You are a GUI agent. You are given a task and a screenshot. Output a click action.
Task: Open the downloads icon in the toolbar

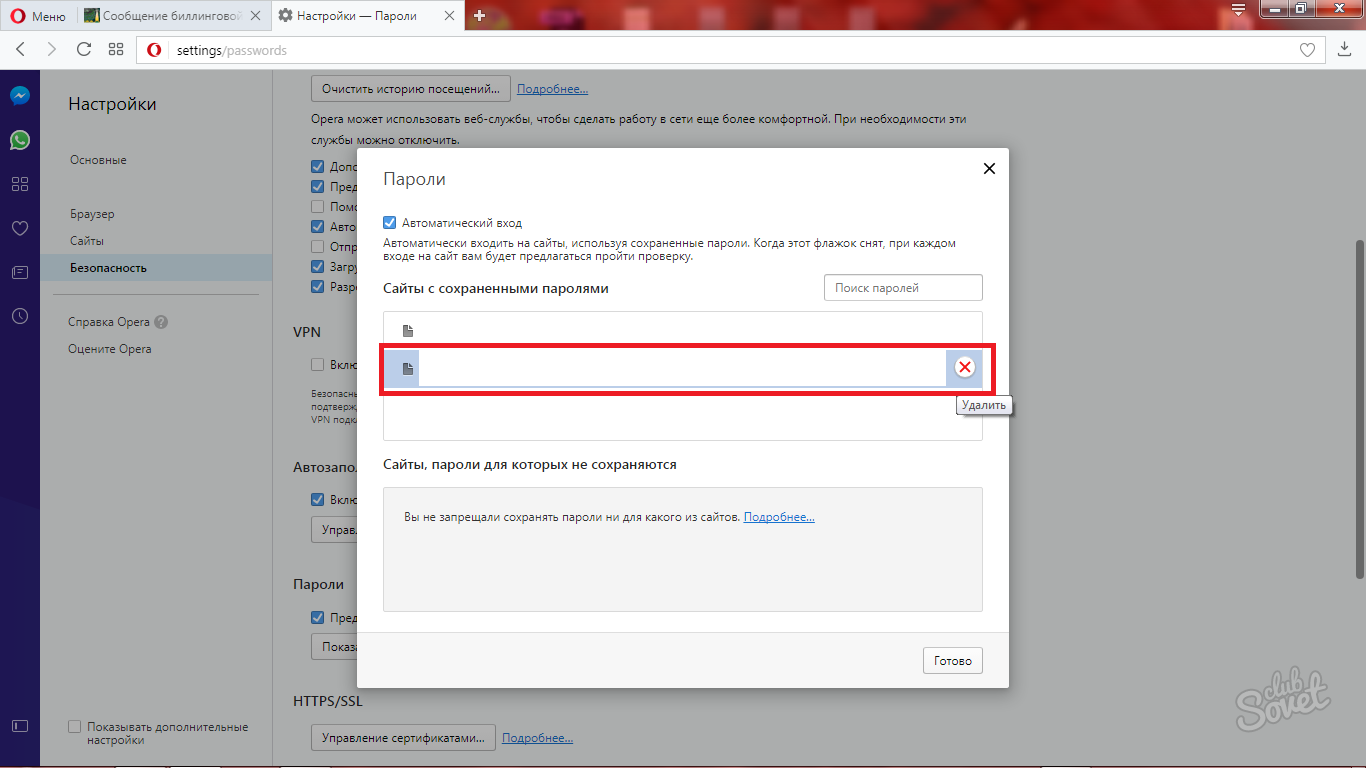1345,50
